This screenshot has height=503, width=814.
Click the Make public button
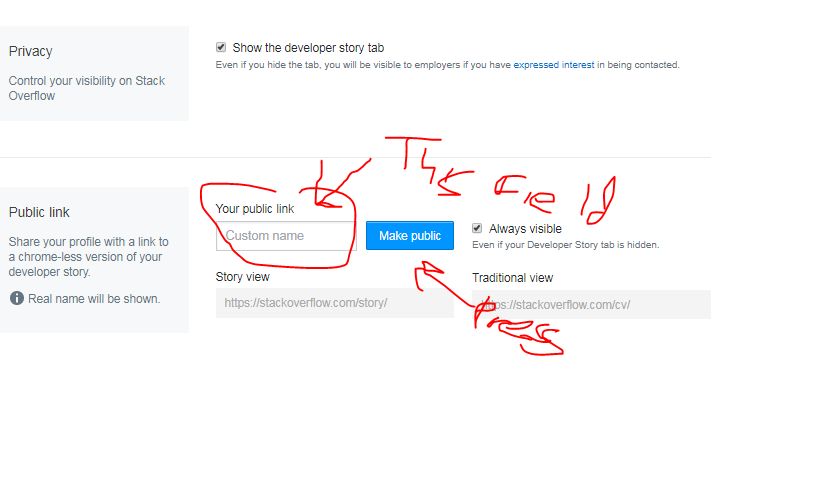pos(410,236)
